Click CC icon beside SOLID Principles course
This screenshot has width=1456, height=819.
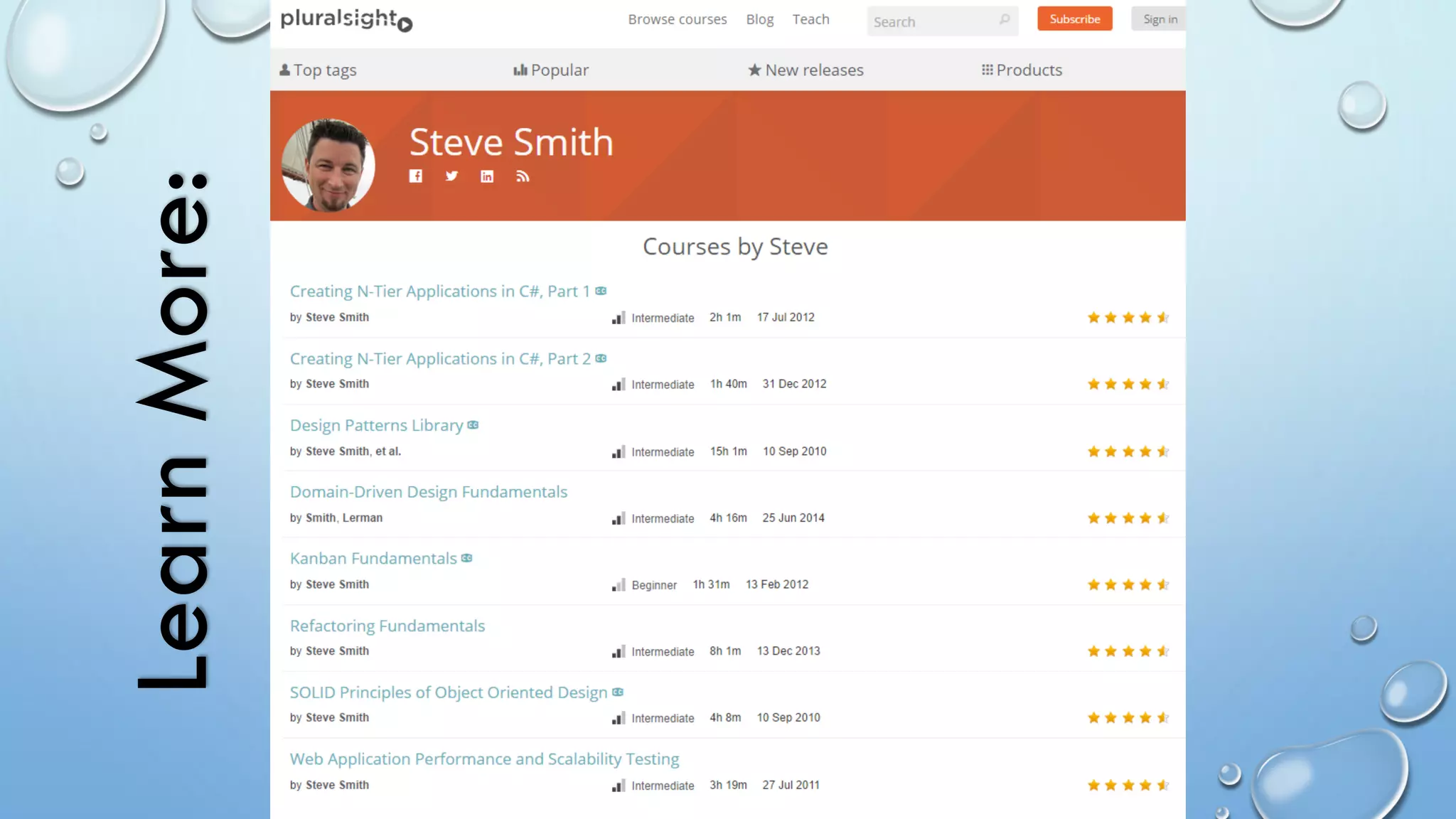[618, 692]
